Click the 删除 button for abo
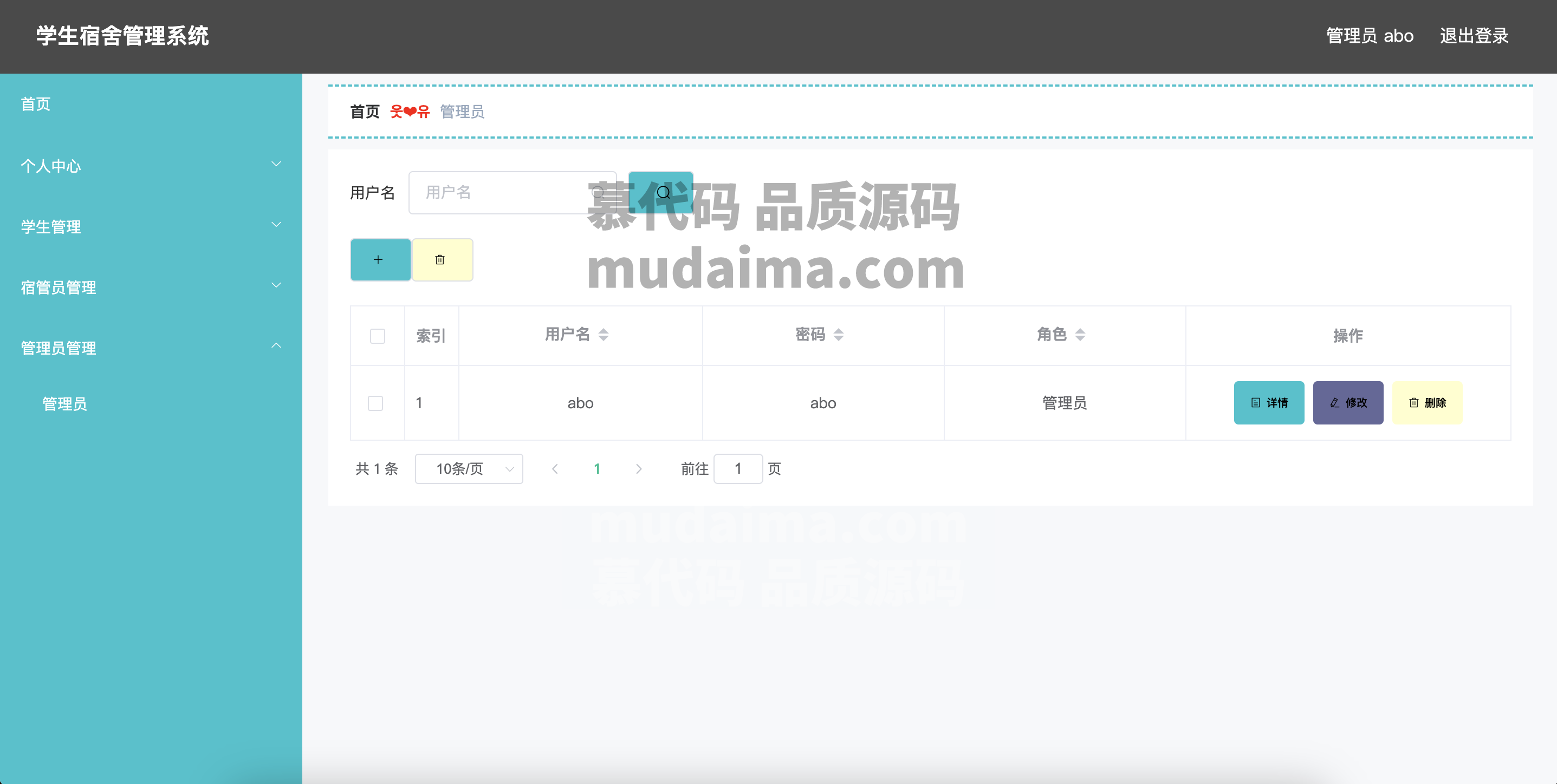The image size is (1557, 784). 1427,403
